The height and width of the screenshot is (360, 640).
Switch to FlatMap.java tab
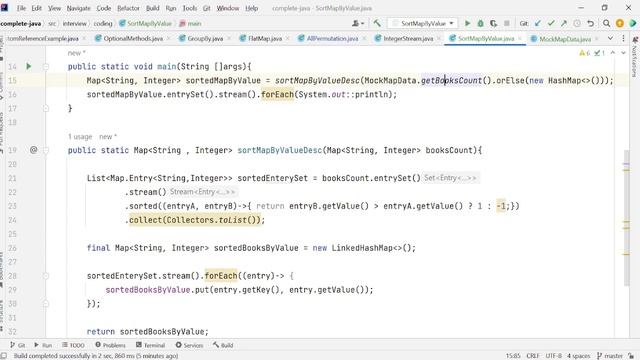[265, 38]
